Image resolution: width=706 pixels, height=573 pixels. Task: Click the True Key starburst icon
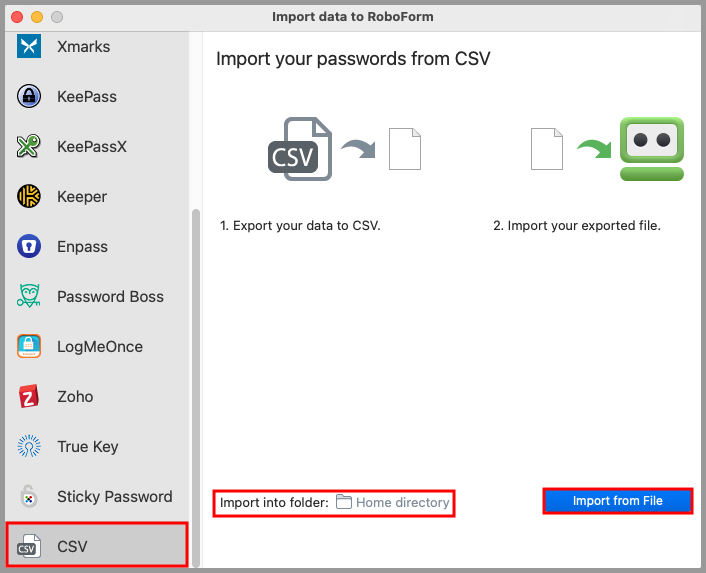(x=29, y=446)
